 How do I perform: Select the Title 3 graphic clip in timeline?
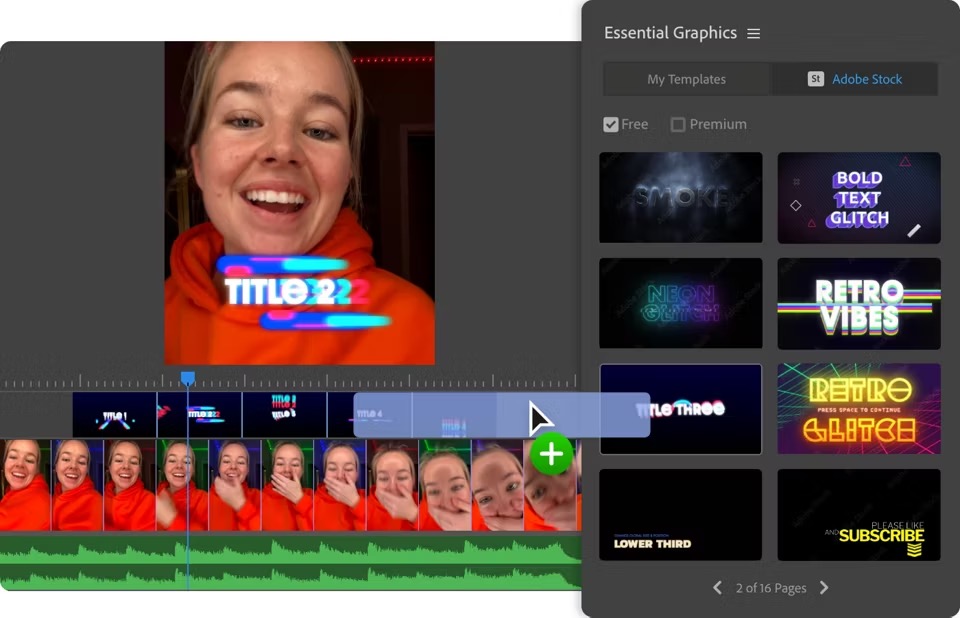click(284, 415)
